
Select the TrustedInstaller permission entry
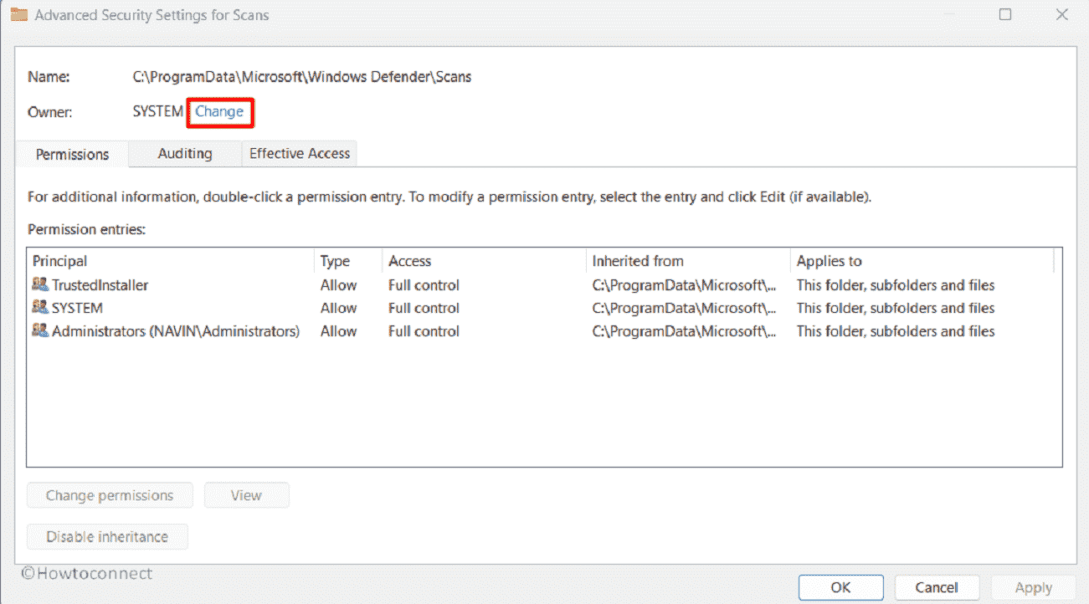click(100, 285)
